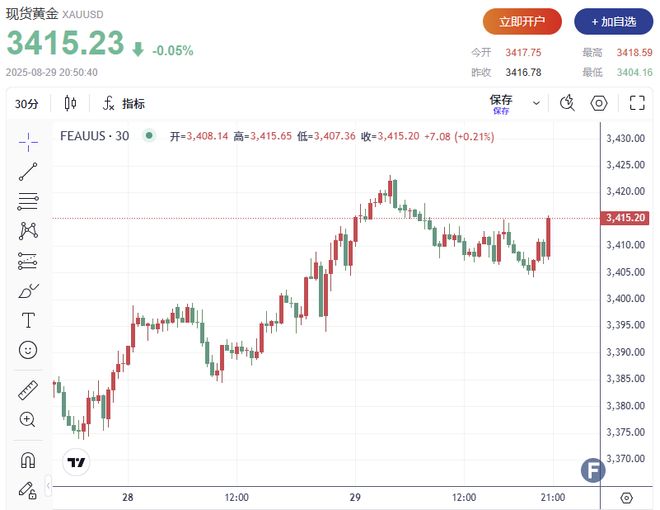
Task: Toggle magnet snap mode
Action: pos(28,460)
